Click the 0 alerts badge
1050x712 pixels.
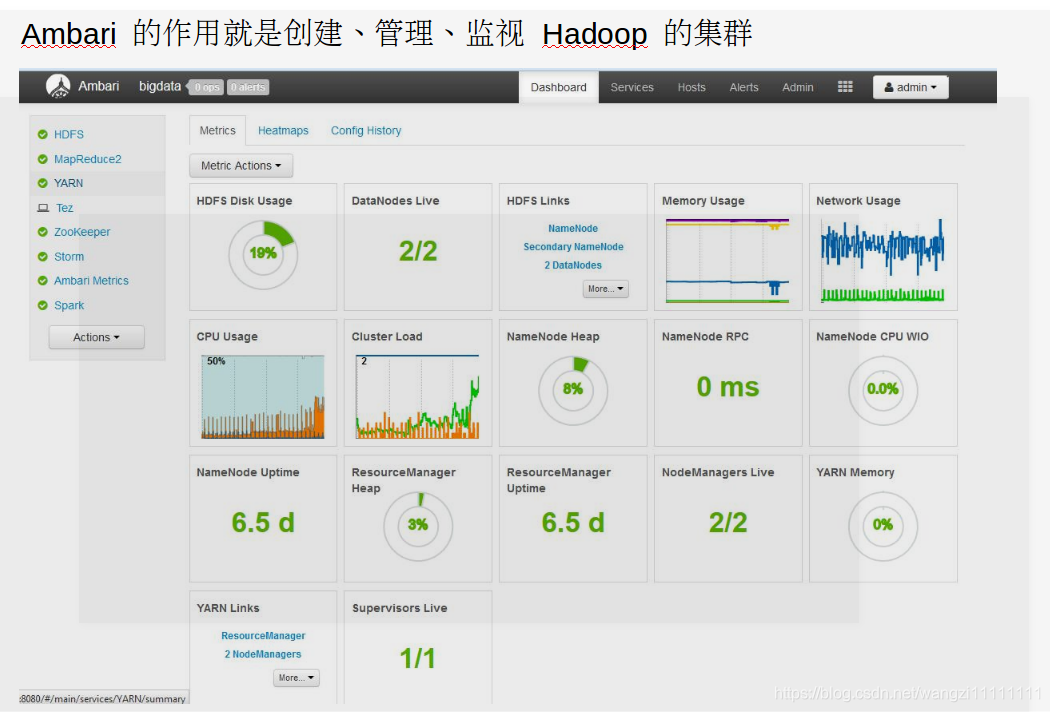[x=248, y=87]
